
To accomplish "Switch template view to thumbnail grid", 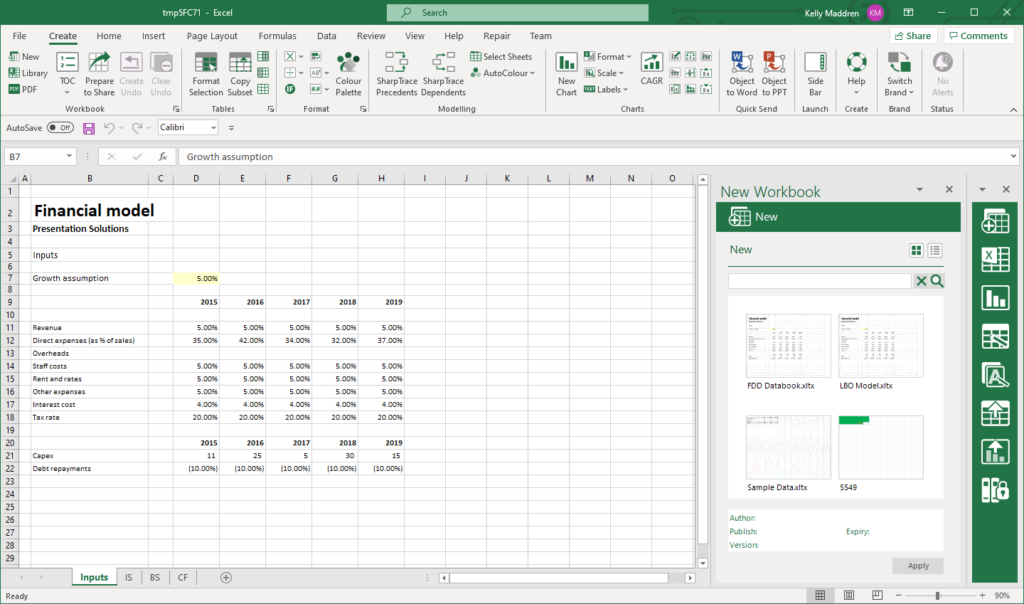I will [x=916, y=250].
